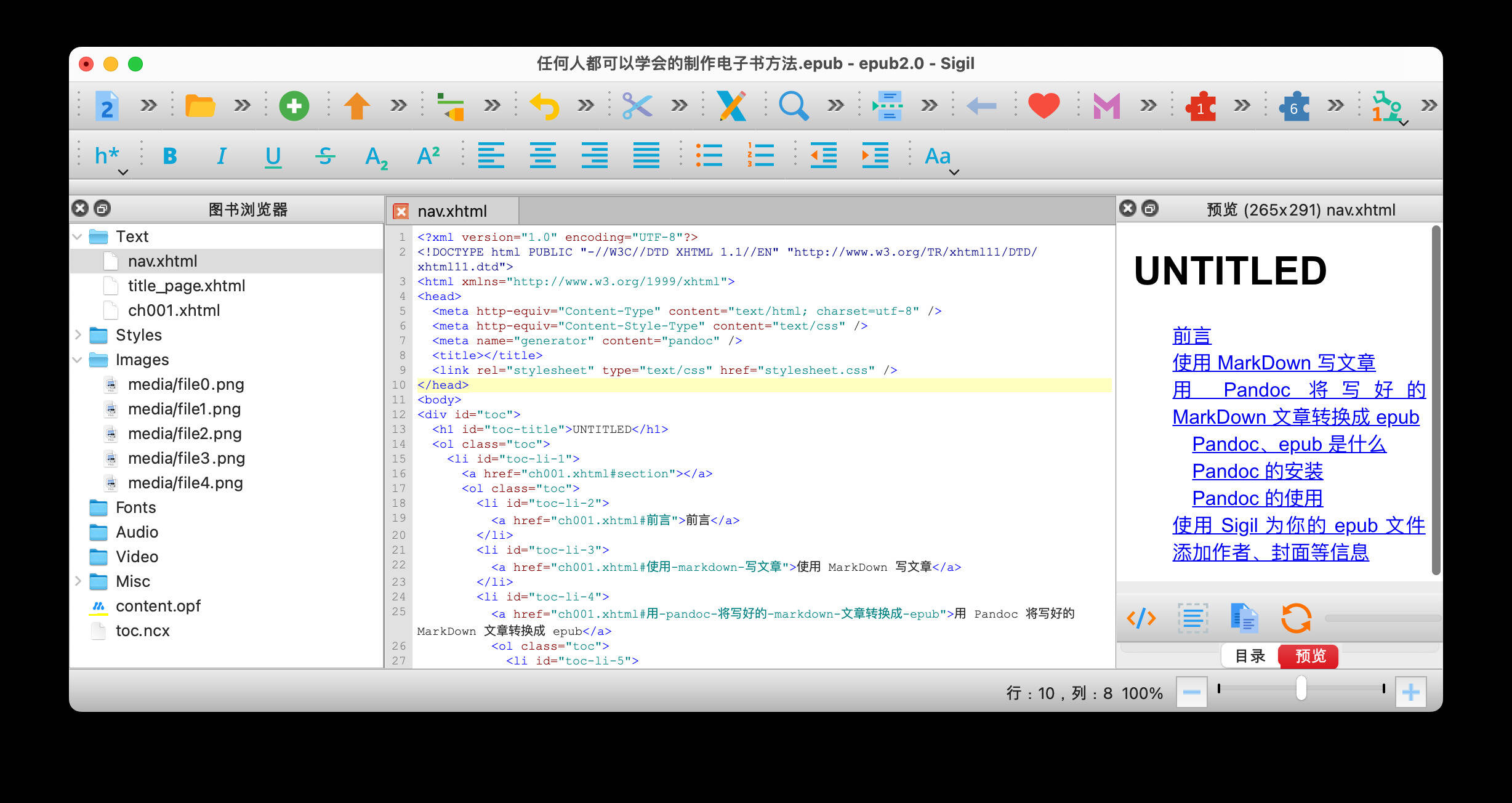The height and width of the screenshot is (803, 1512).
Task: Open Pandoc、epub 是什么 preview link
Action: click(x=1289, y=444)
